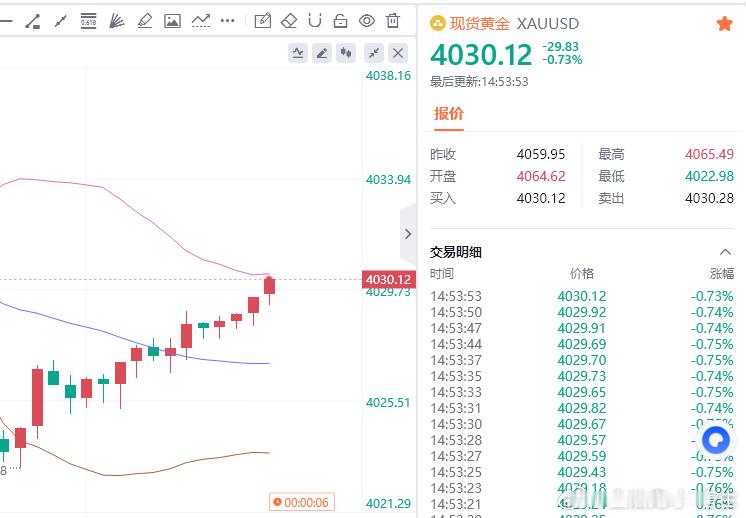Select the 14:53:28 row price 4029.57
This screenshot has width=746, height=518.
(x=582, y=440)
